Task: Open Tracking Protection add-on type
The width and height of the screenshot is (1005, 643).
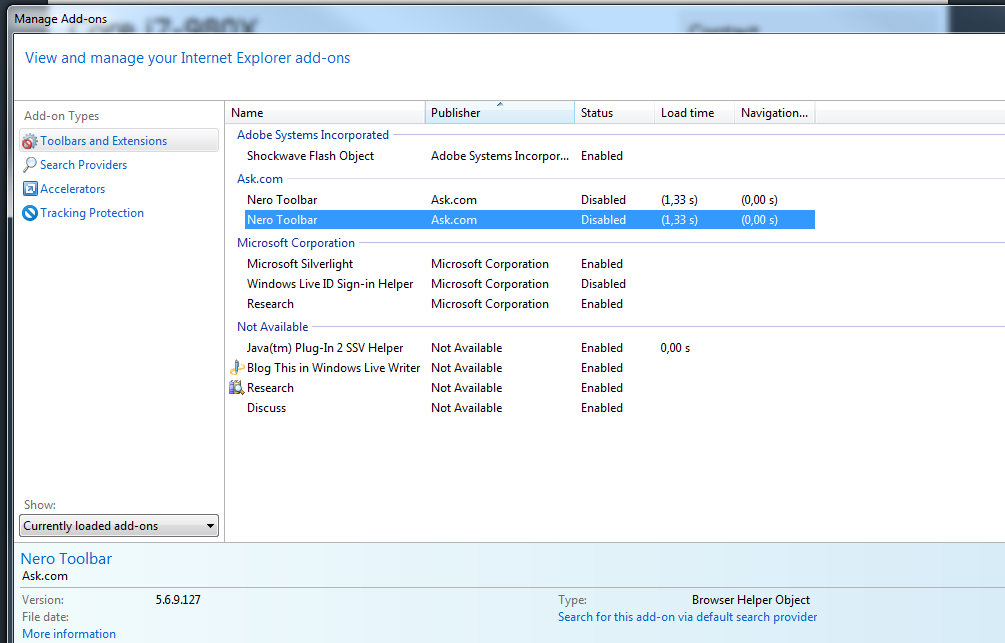Action: 92,213
